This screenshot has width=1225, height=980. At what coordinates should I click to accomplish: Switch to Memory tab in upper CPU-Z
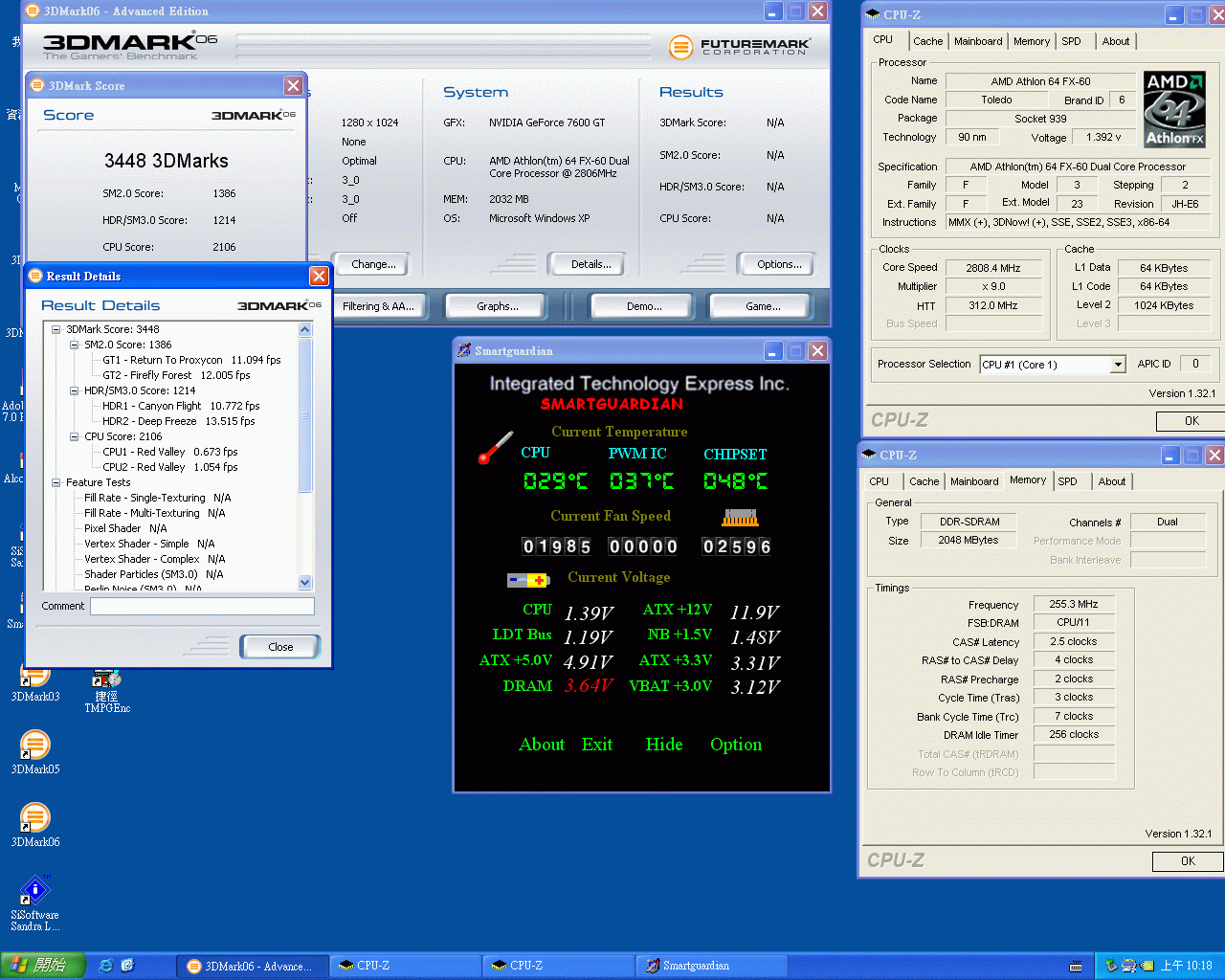click(1031, 41)
